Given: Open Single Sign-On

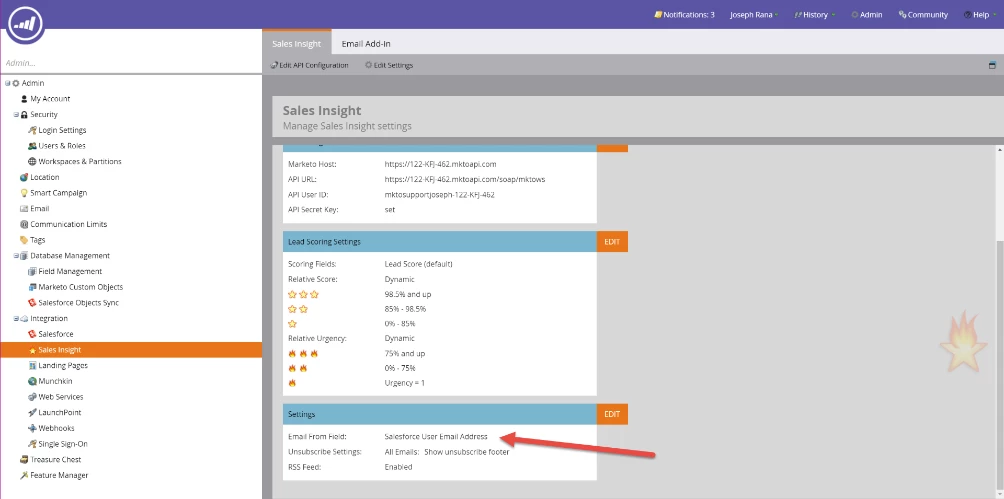Looking at the screenshot, I should [x=63, y=444].
